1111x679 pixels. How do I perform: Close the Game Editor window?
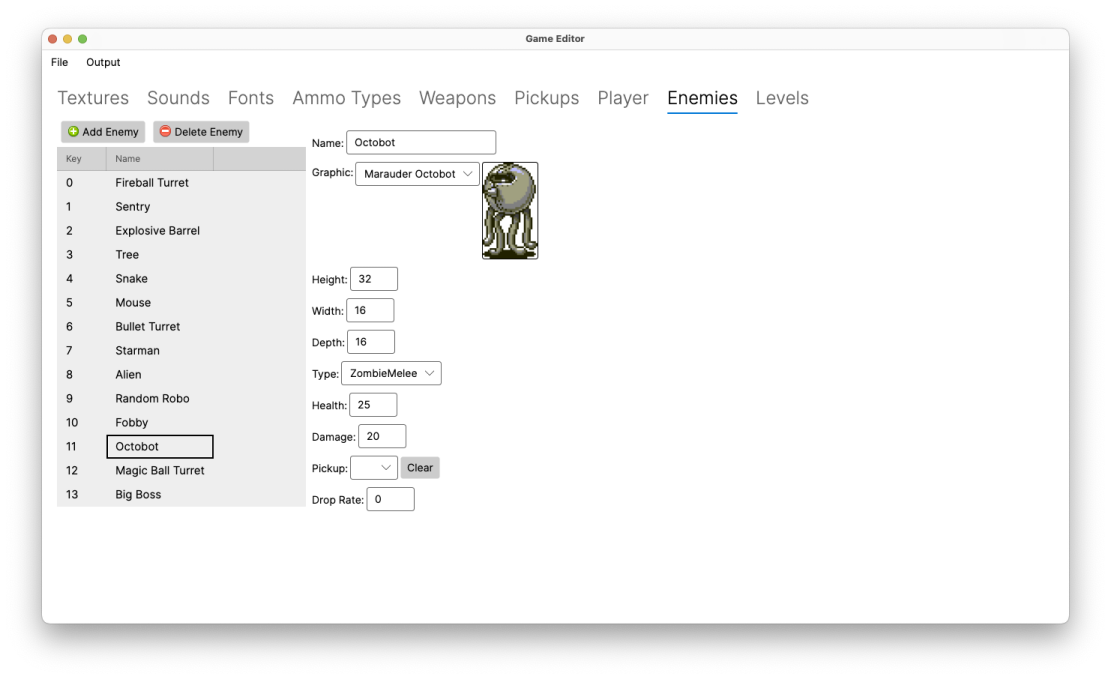[x=52, y=39]
